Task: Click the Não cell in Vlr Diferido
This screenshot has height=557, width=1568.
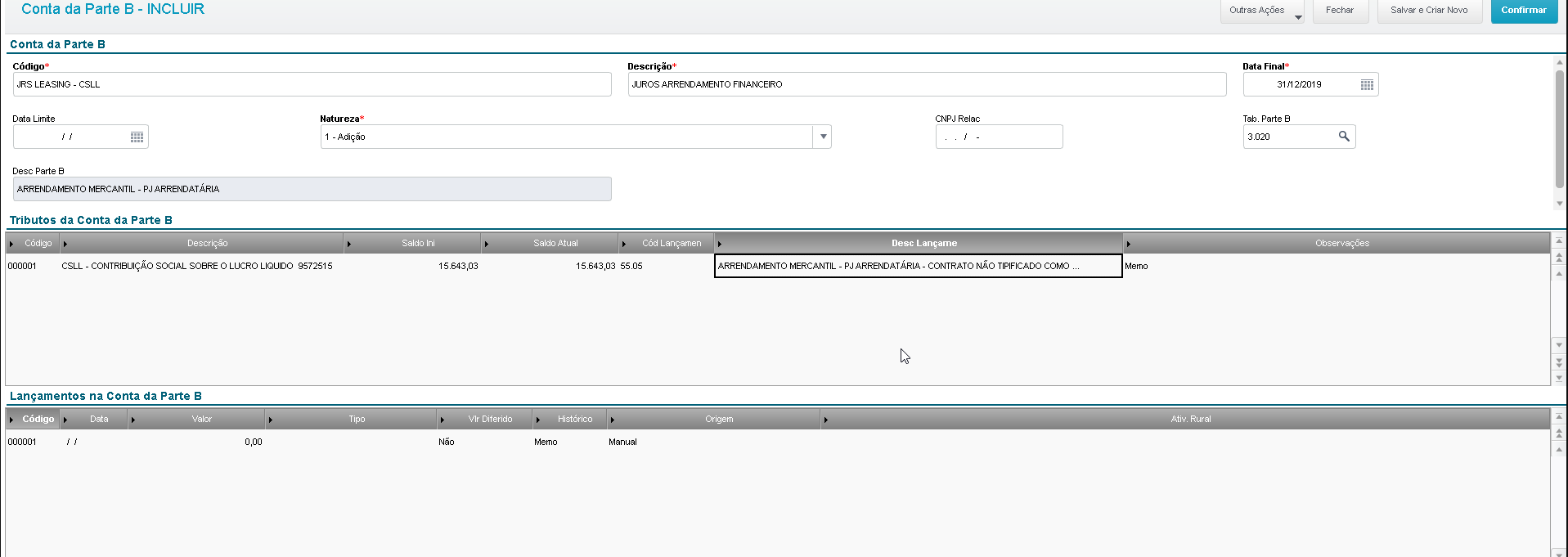Action: (484, 442)
